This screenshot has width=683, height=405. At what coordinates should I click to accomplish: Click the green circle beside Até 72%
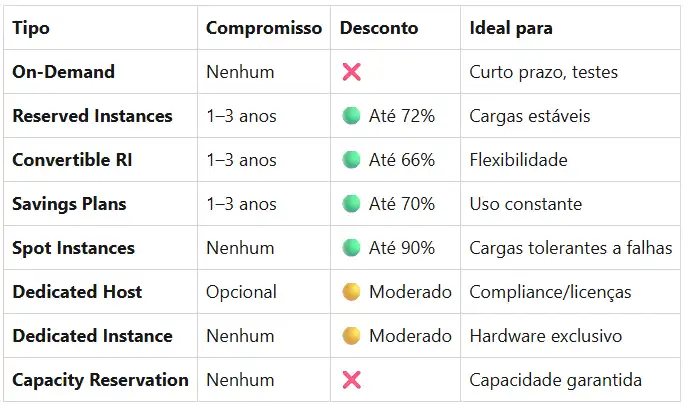(351, 116)
